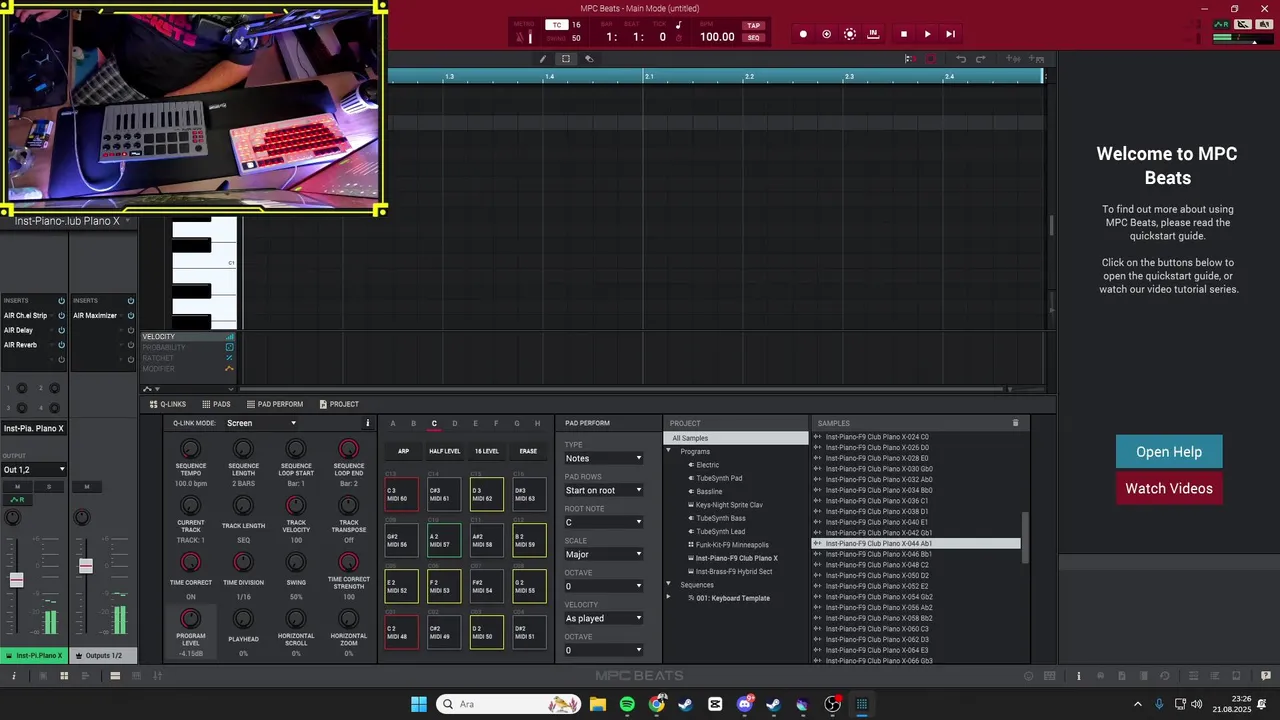The width and height of the screenshot is (1280, 720).
Task: Switch to the PAD PERFORM tab
Action: point(274,404)
